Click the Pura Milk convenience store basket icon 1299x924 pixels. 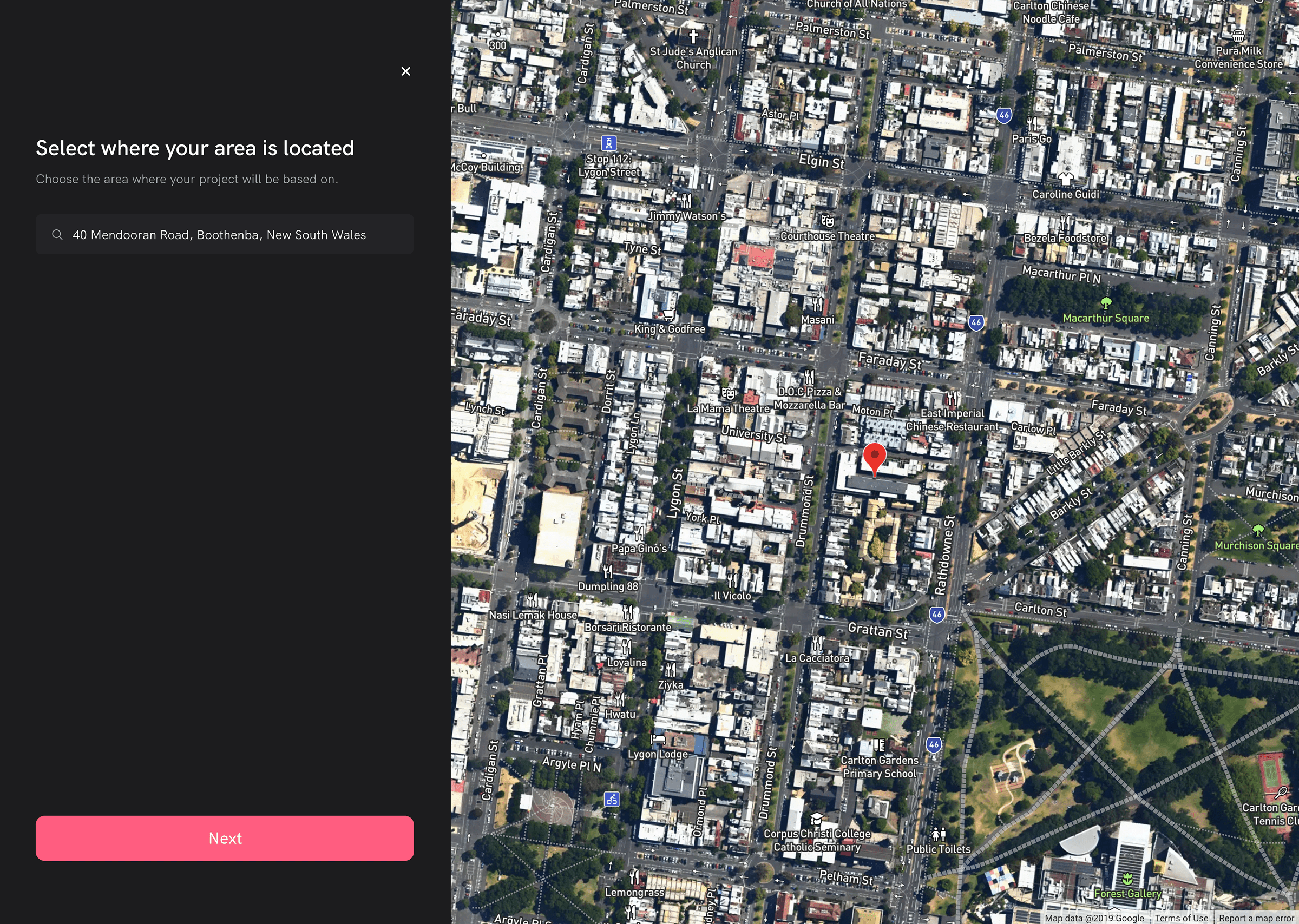click(x=1238, y=36)
